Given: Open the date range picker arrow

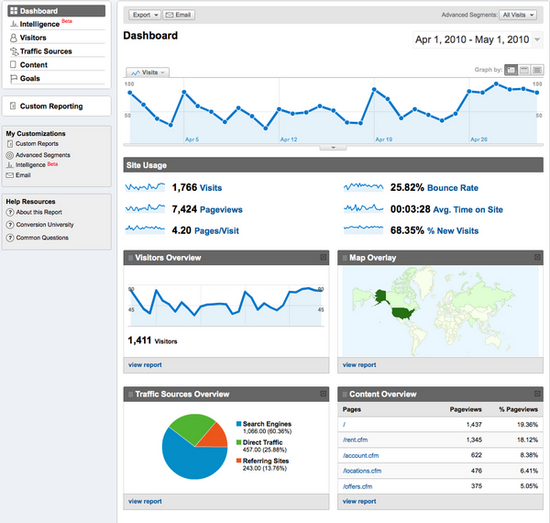Looking at the screenshot, I should (537, 39).
